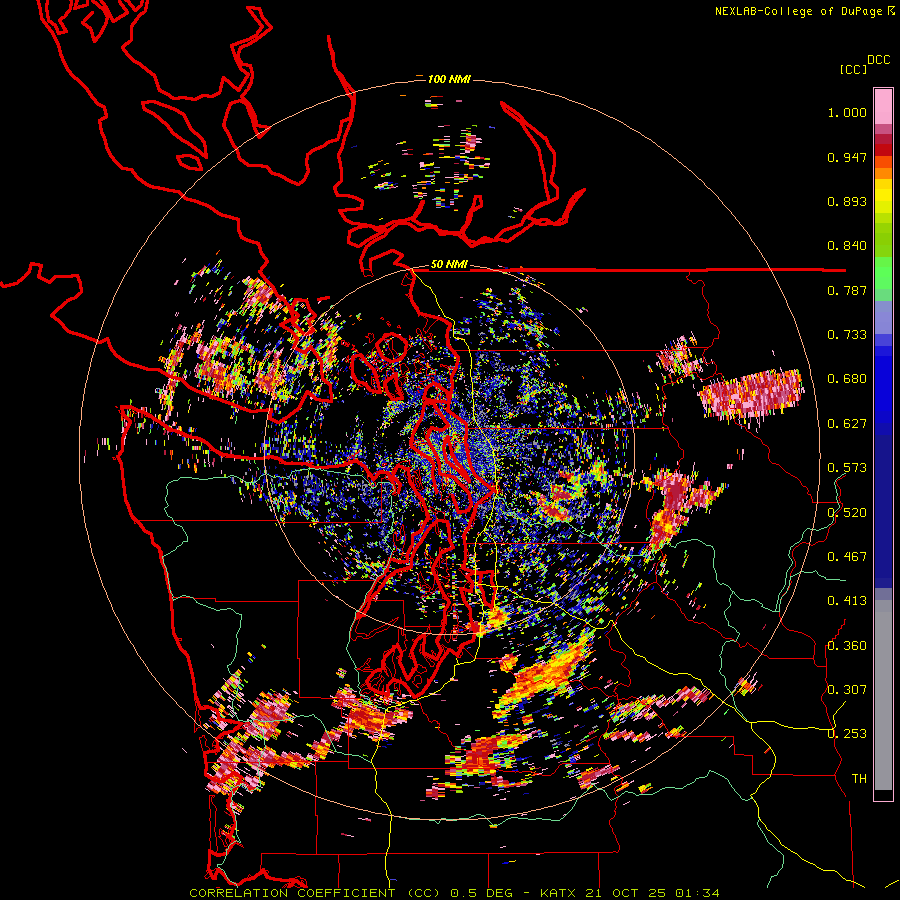900x900 pixels.
Task: Click the TH threshold label on scale
Action: (x=859, y=779)
